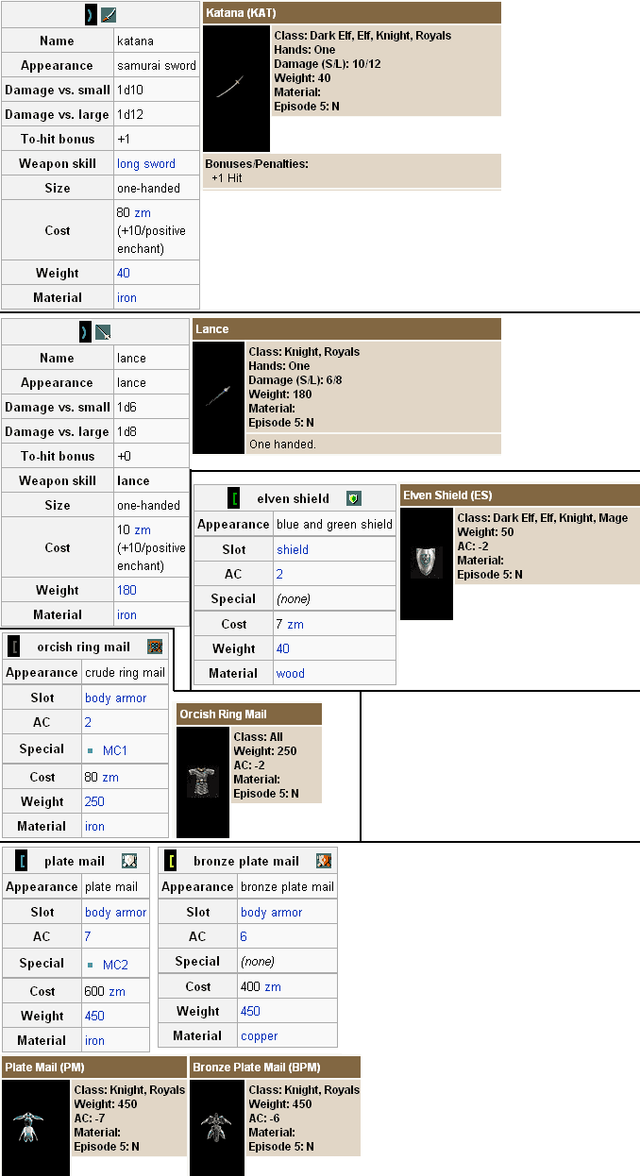Open the "wood" material link
The height and width of the screenshot is (1176, 640).
coord(290,673)
